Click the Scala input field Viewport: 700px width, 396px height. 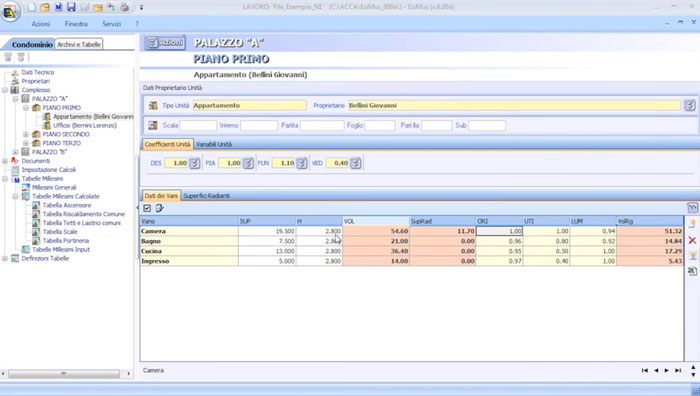198,125
